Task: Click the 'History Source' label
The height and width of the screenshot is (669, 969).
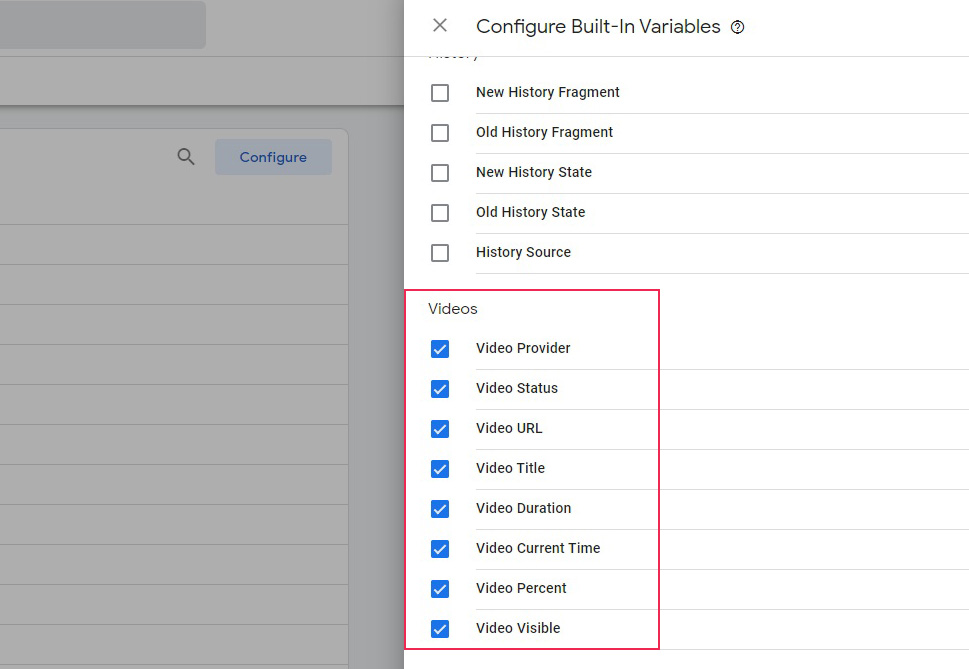Action: 523,252
